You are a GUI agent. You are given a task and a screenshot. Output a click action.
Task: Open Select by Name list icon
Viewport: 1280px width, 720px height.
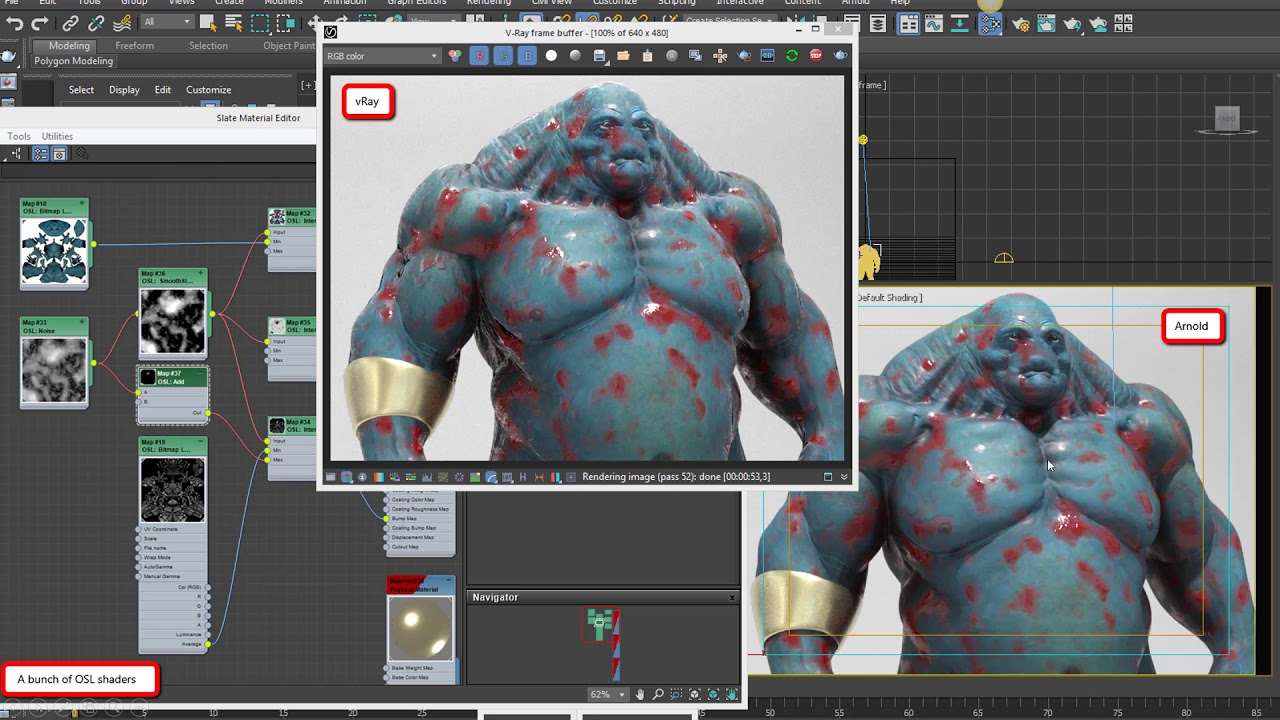pos(233,23)
